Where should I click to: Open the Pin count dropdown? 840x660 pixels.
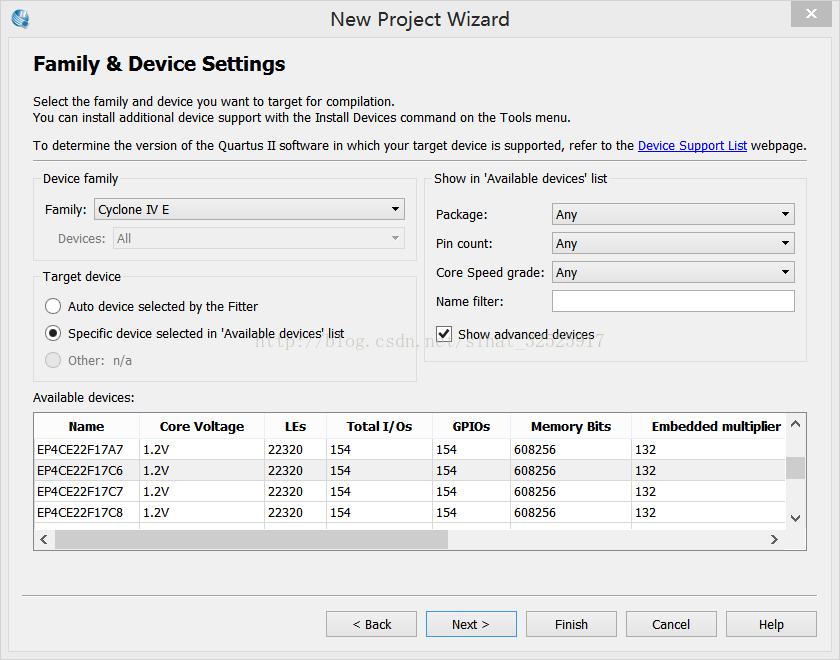673,243
